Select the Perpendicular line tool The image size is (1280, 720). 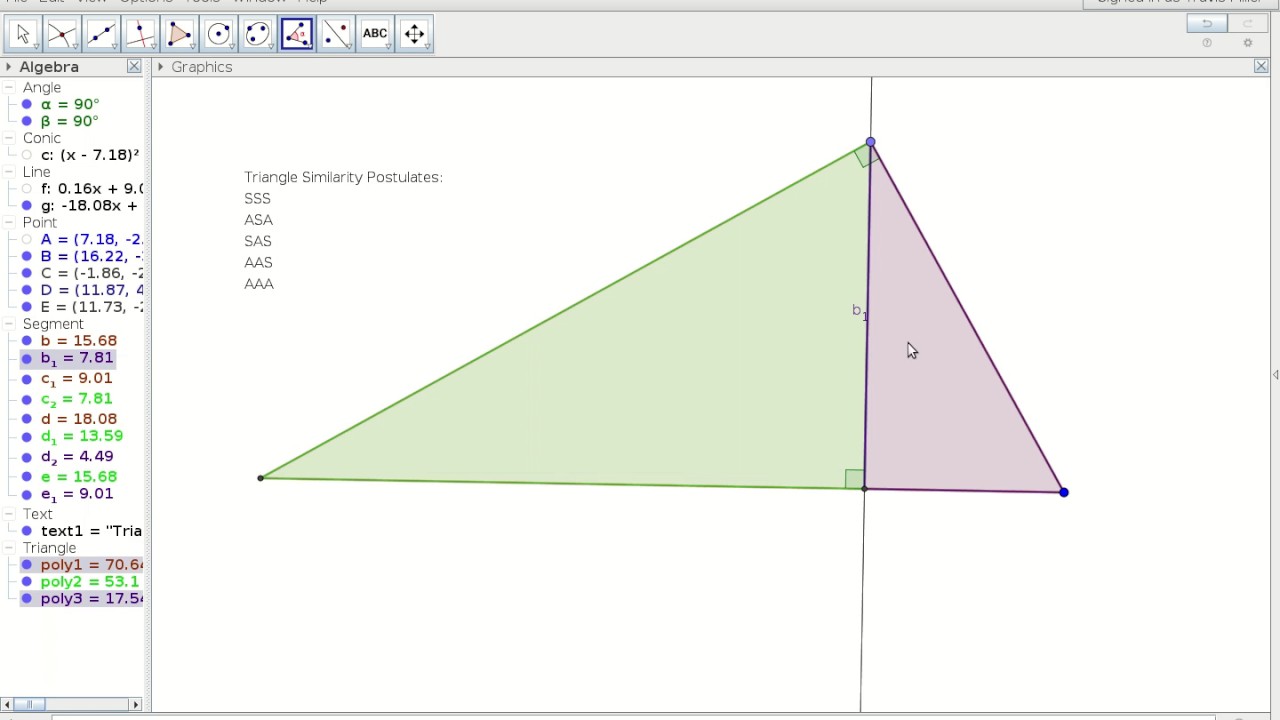tap(140, 34)
